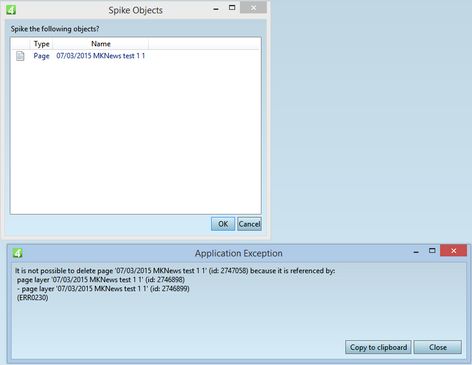Viewport: 472px width, 365px height.
Task: Dismiss the exception with the Close button
Action: (438, 347)
